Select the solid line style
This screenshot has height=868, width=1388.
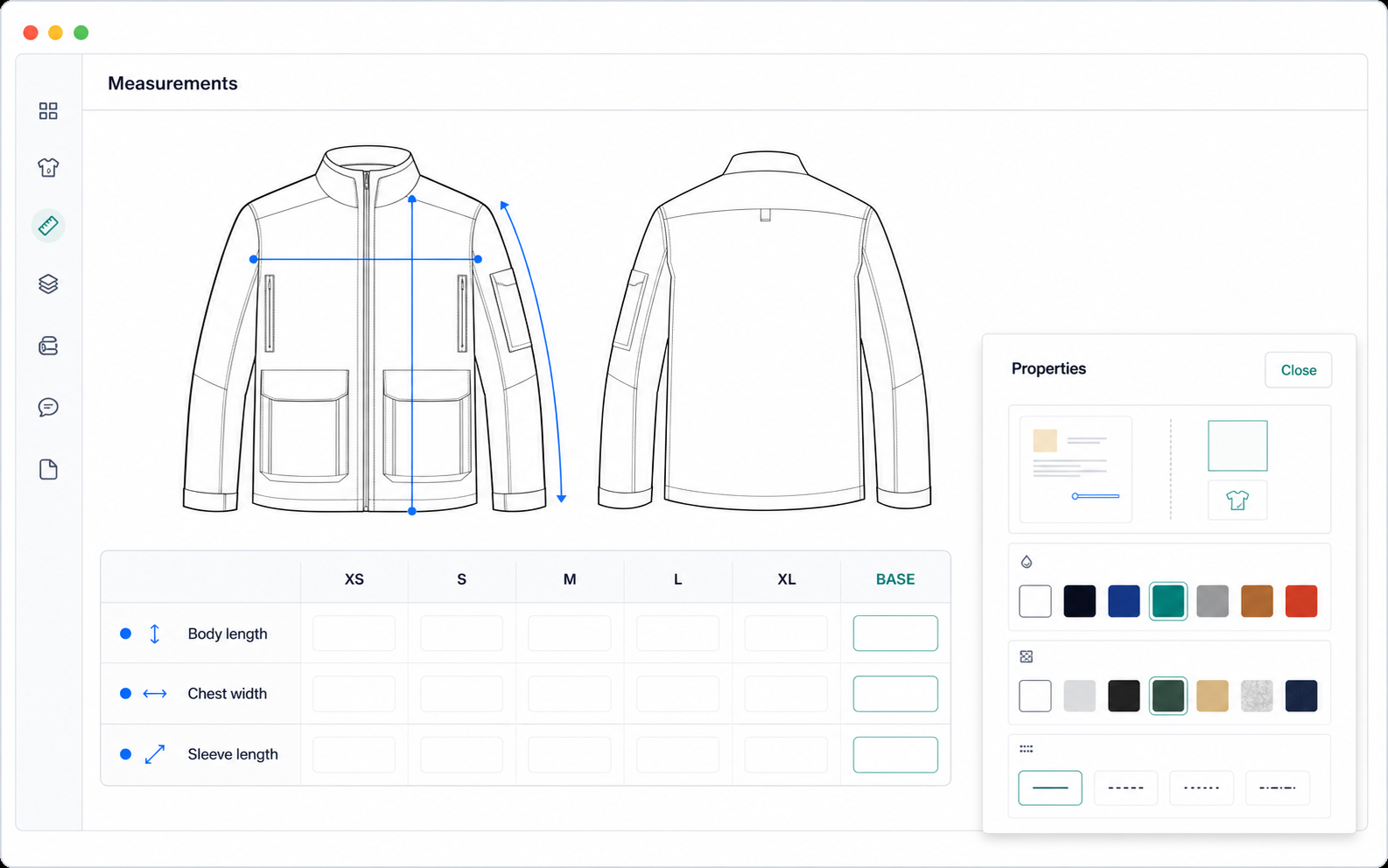pyautogui.click(x=1050, y=787)
